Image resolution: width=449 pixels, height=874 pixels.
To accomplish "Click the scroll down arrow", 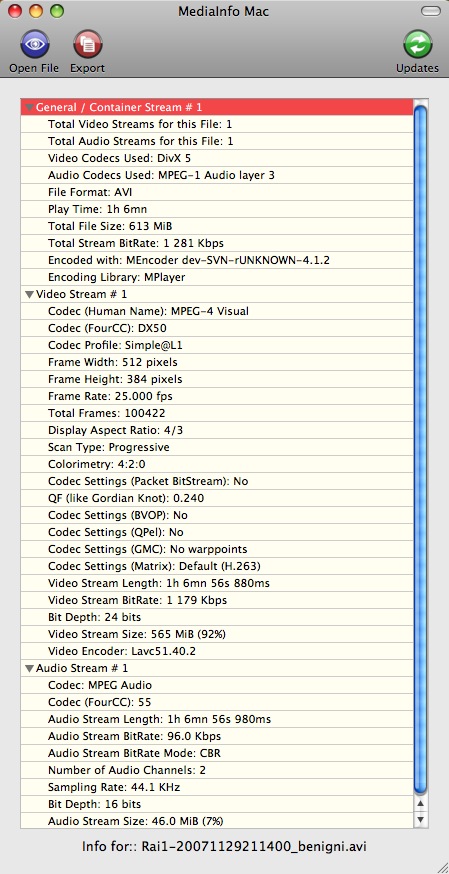I will [421, 819].
